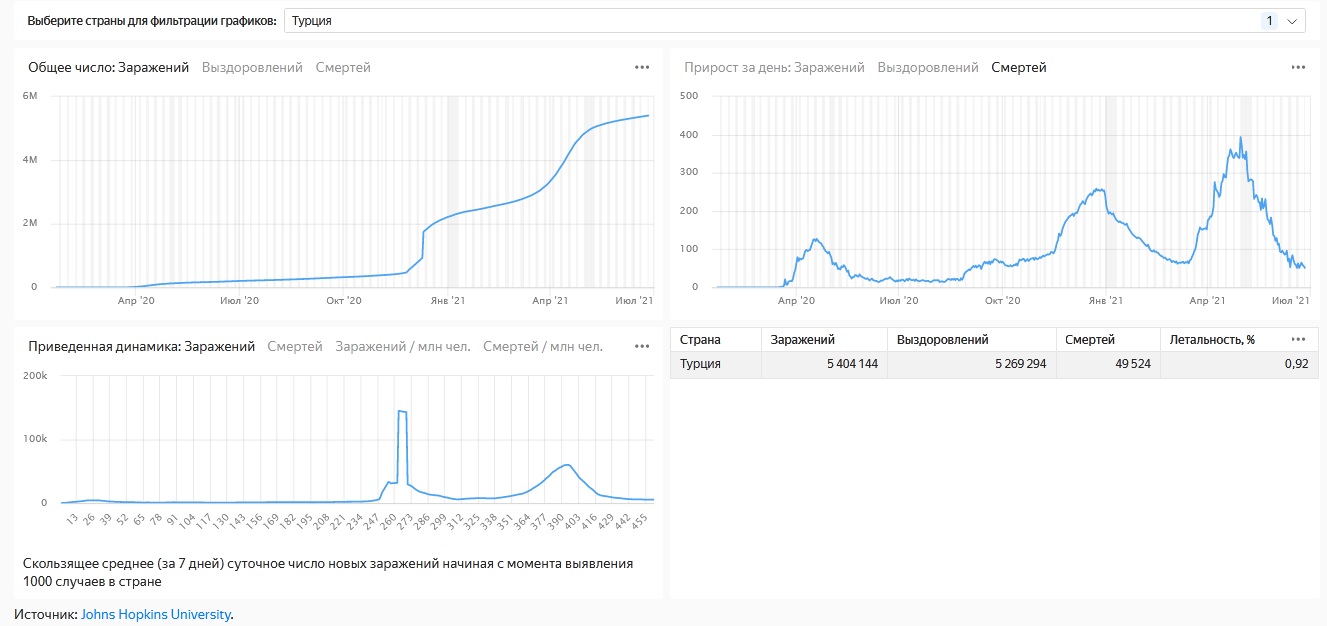Show Смертей / млн чел. dynamics
Viewport: 1327px width, 626px height.
[x=543, y=347]
